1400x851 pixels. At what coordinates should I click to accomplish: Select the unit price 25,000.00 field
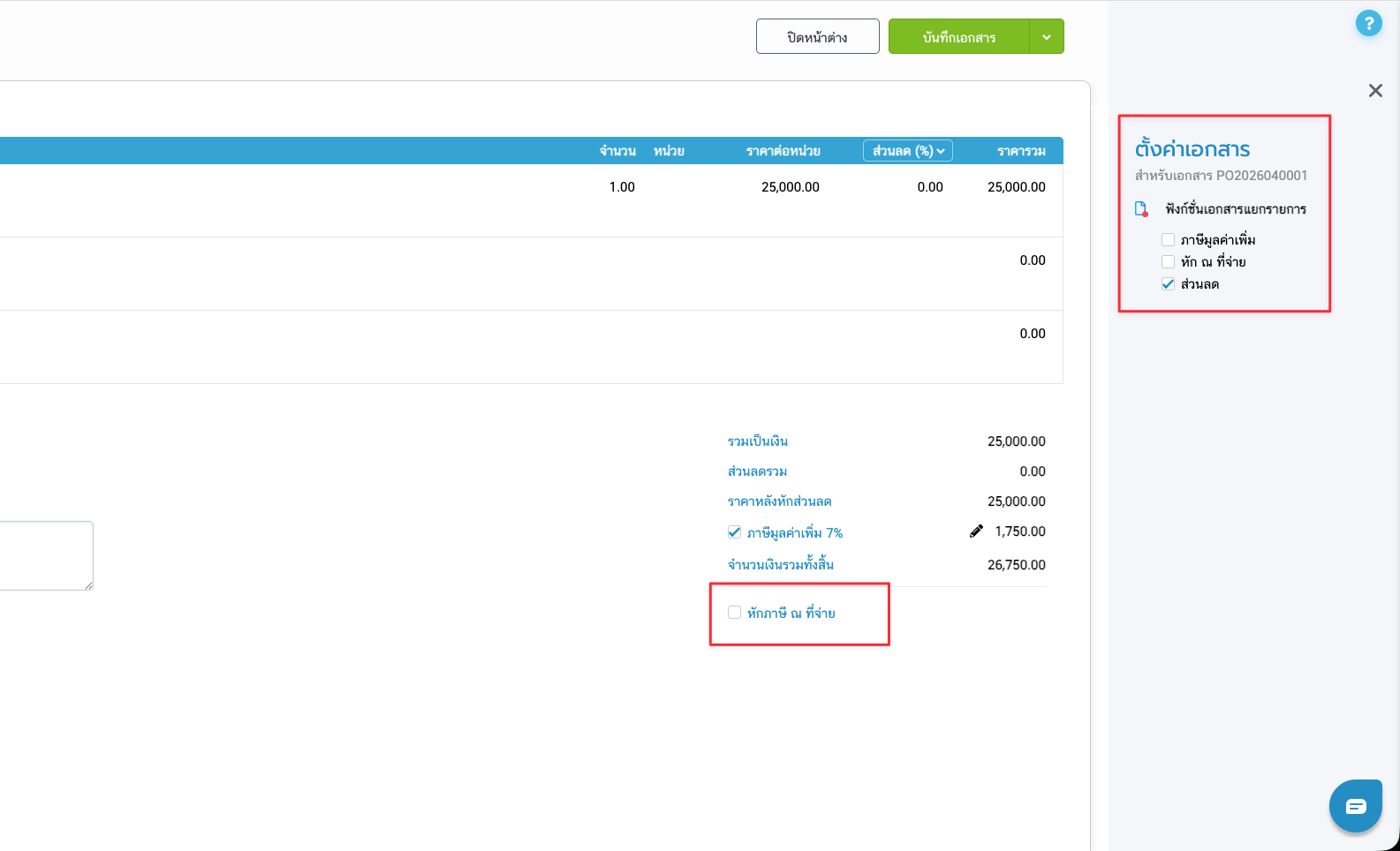790,187
